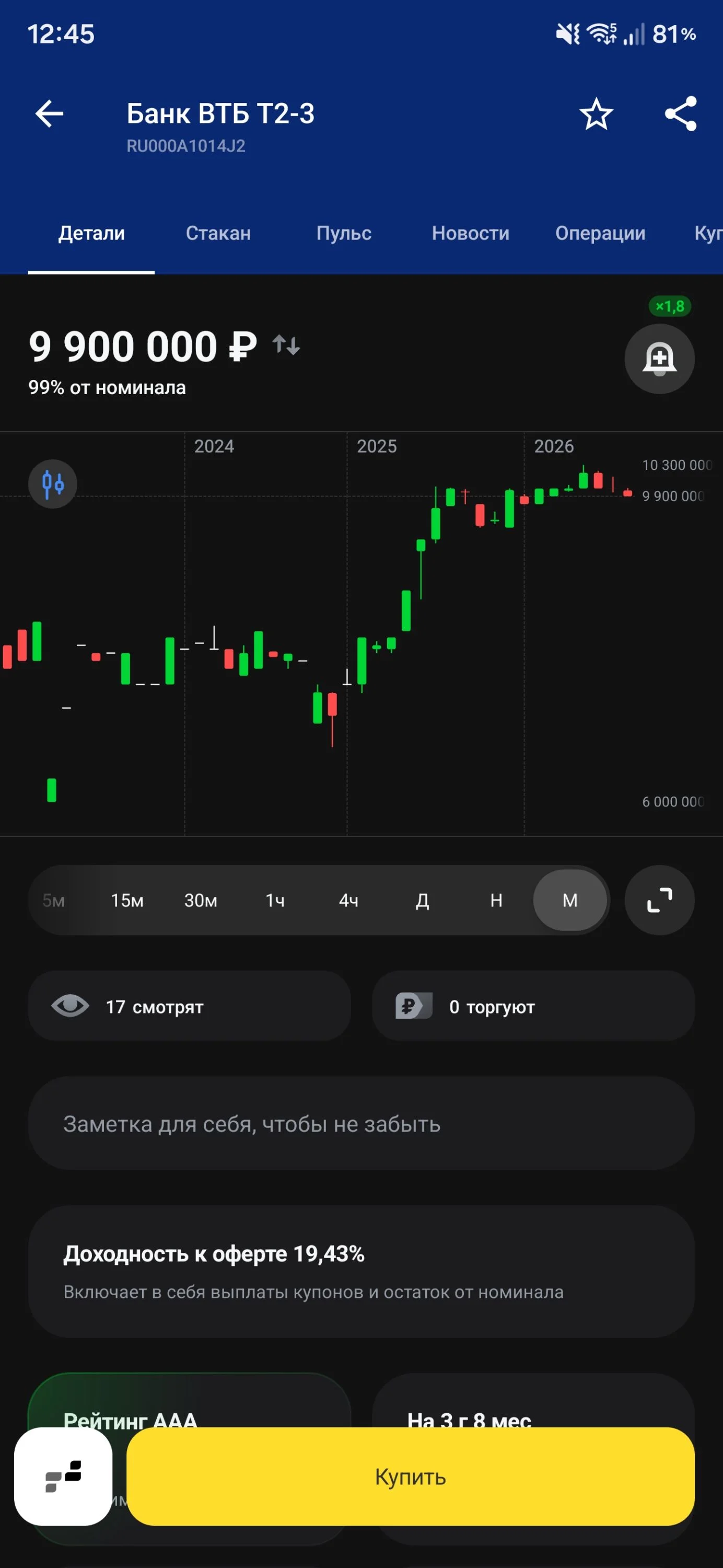Switch chart type with candlestick icon
This screenshot has width=723, height=1568.
[53, 484]
